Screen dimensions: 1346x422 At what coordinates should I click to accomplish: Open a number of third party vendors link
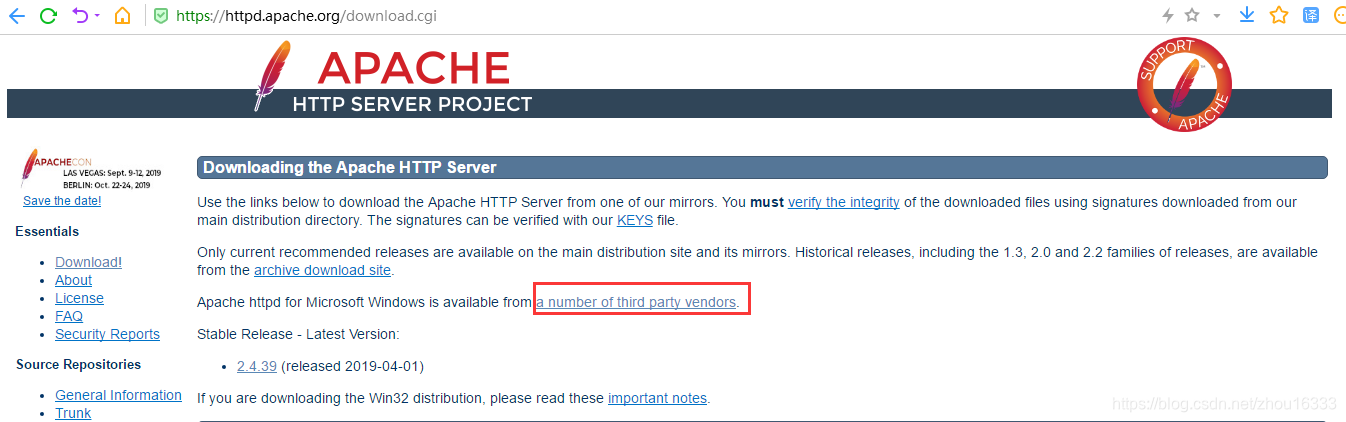click(637, 302)
